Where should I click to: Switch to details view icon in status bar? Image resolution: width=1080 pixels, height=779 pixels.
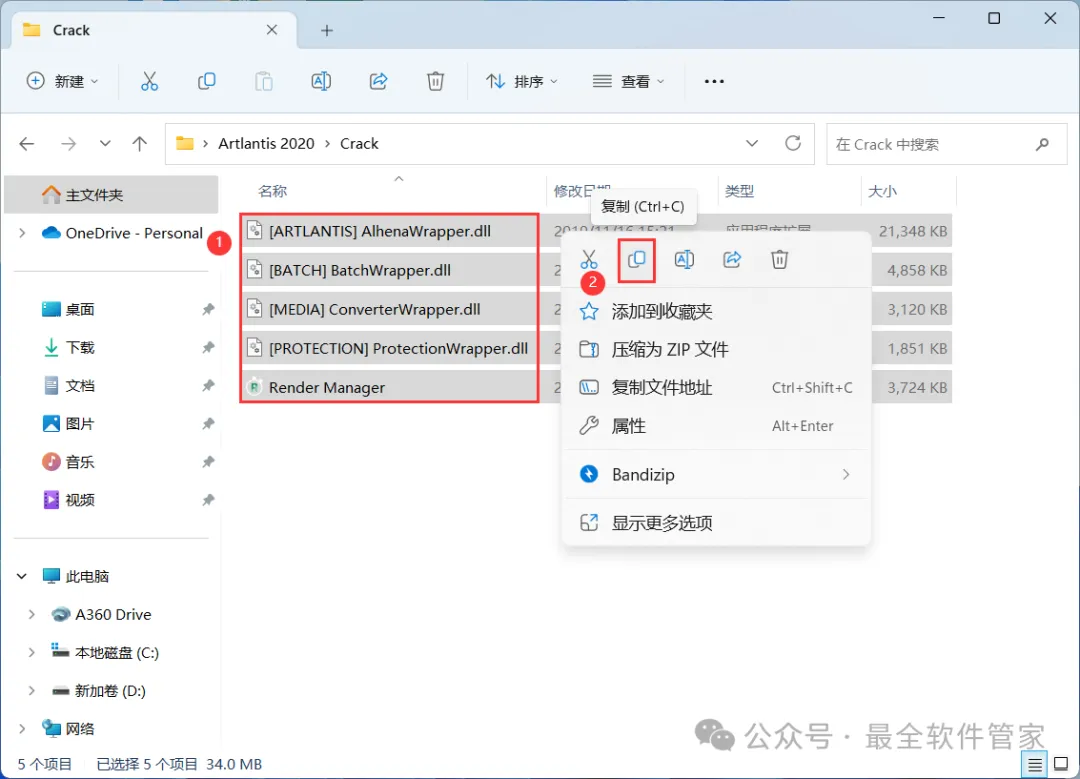point(1035,764)
